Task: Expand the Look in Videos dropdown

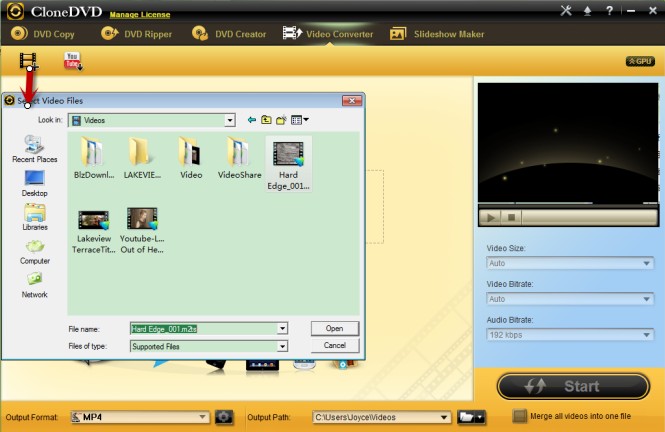Action: (x=229, y=120)
